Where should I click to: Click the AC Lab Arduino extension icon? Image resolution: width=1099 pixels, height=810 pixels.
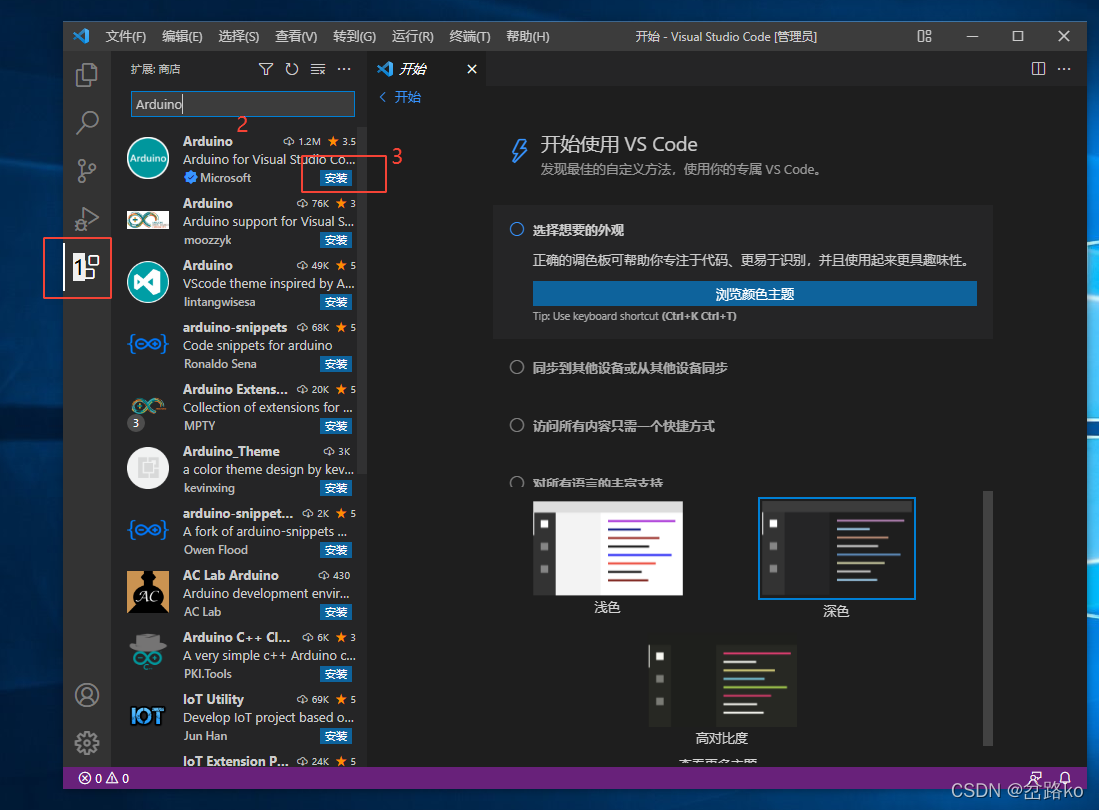click(148, 592)
